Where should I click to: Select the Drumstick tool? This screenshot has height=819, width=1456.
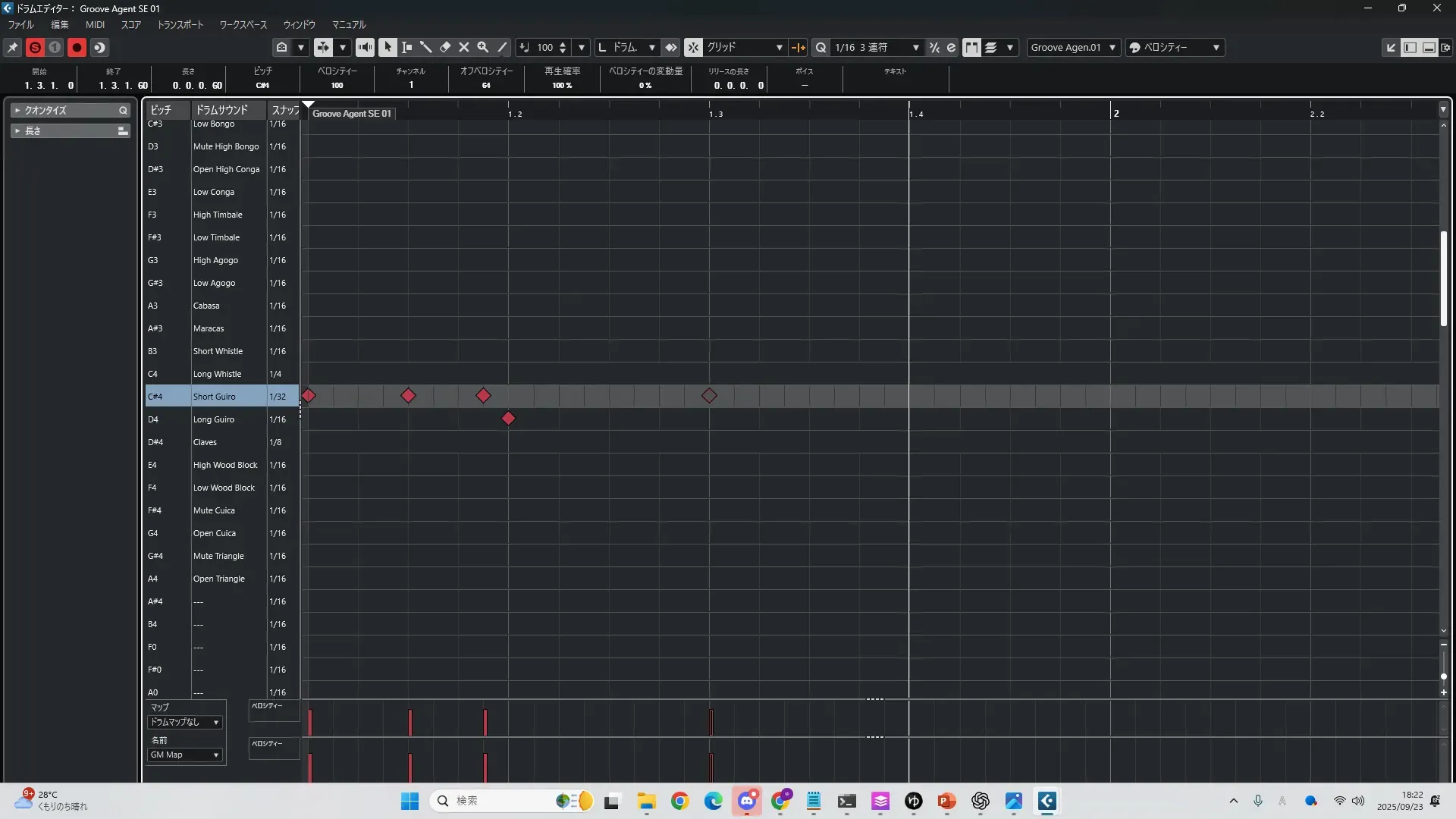426,47
